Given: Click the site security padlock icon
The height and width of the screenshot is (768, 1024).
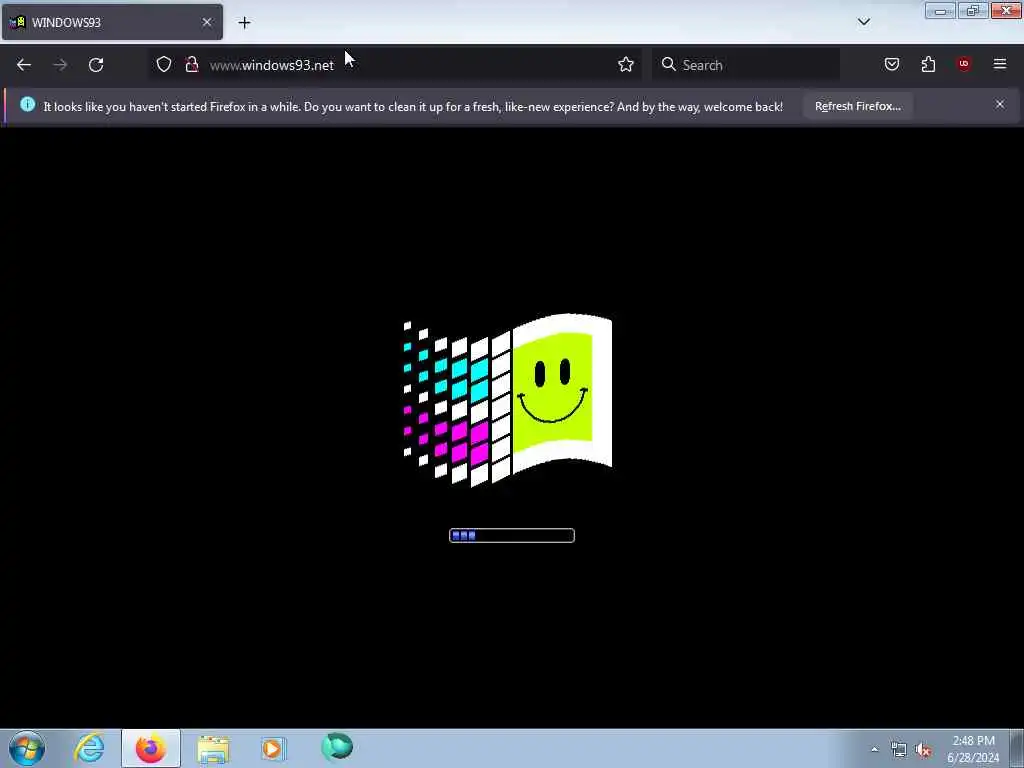Looking at the screenshot, I should (x=191, y=64).
